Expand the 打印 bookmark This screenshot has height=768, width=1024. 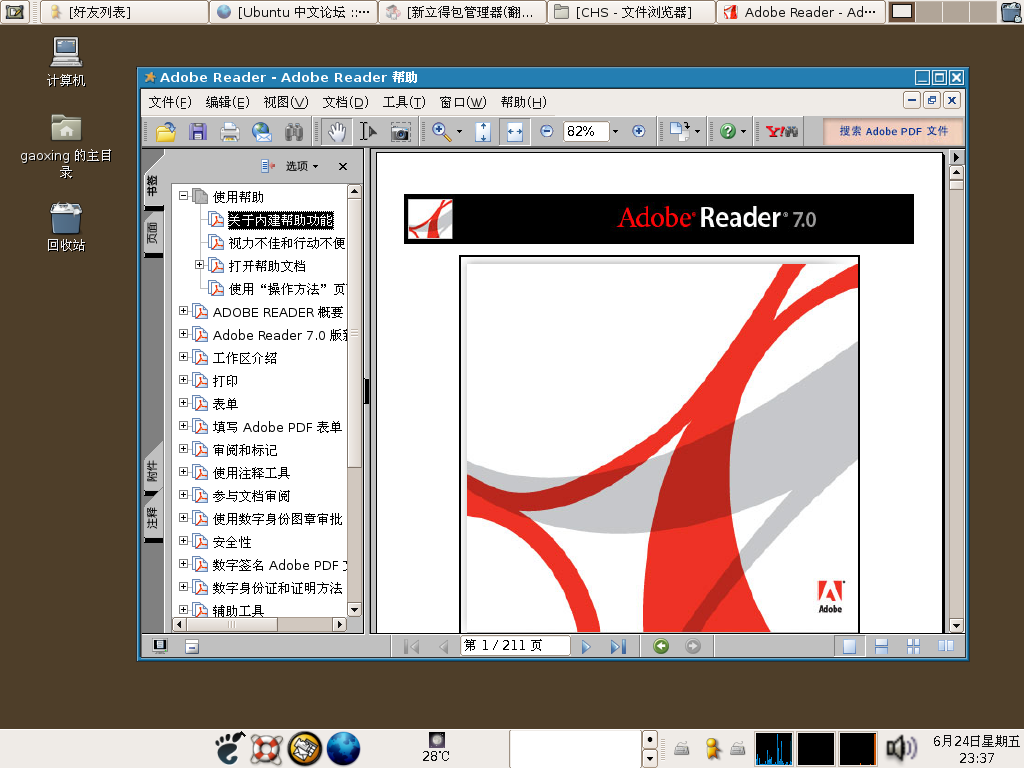(184, 379)
